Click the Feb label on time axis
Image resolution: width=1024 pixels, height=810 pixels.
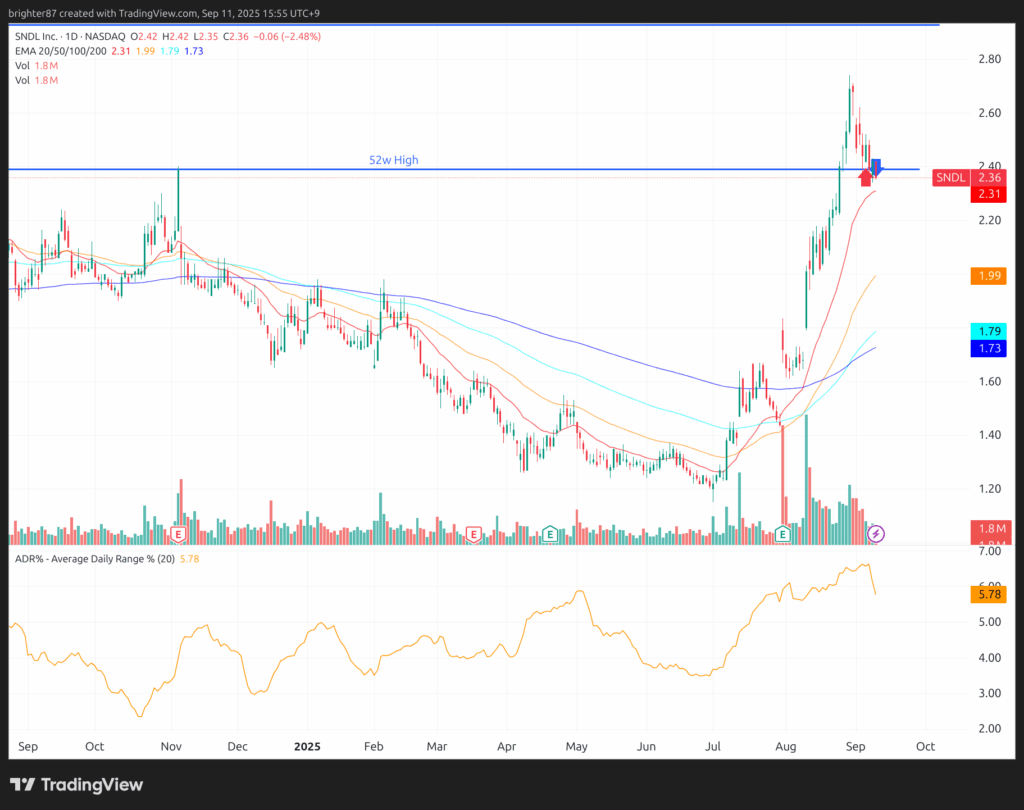[374, 747]
